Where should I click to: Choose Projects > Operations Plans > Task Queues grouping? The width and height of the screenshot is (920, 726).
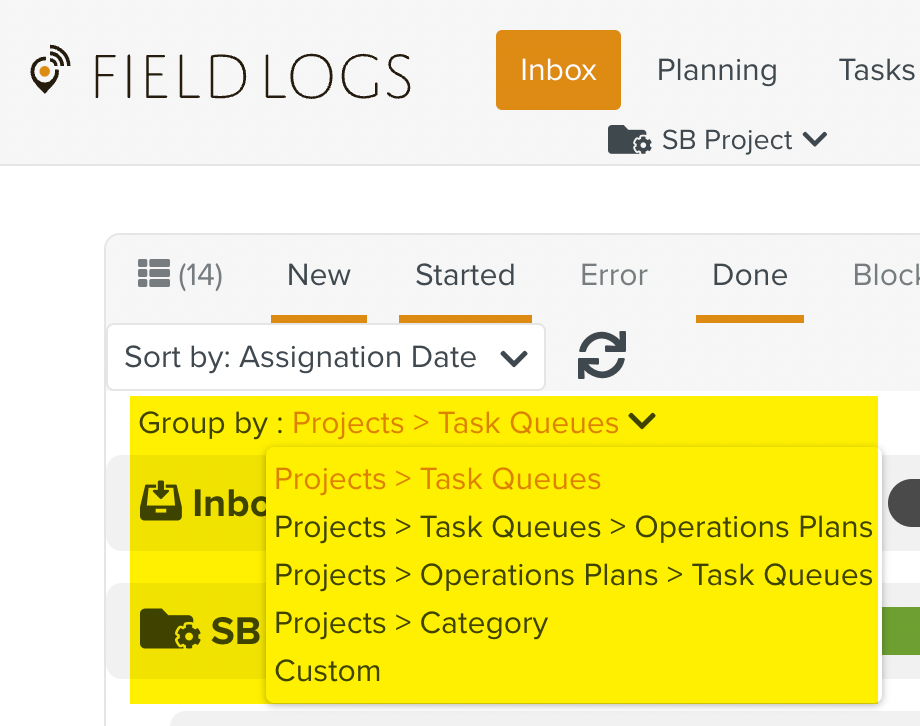573,575
